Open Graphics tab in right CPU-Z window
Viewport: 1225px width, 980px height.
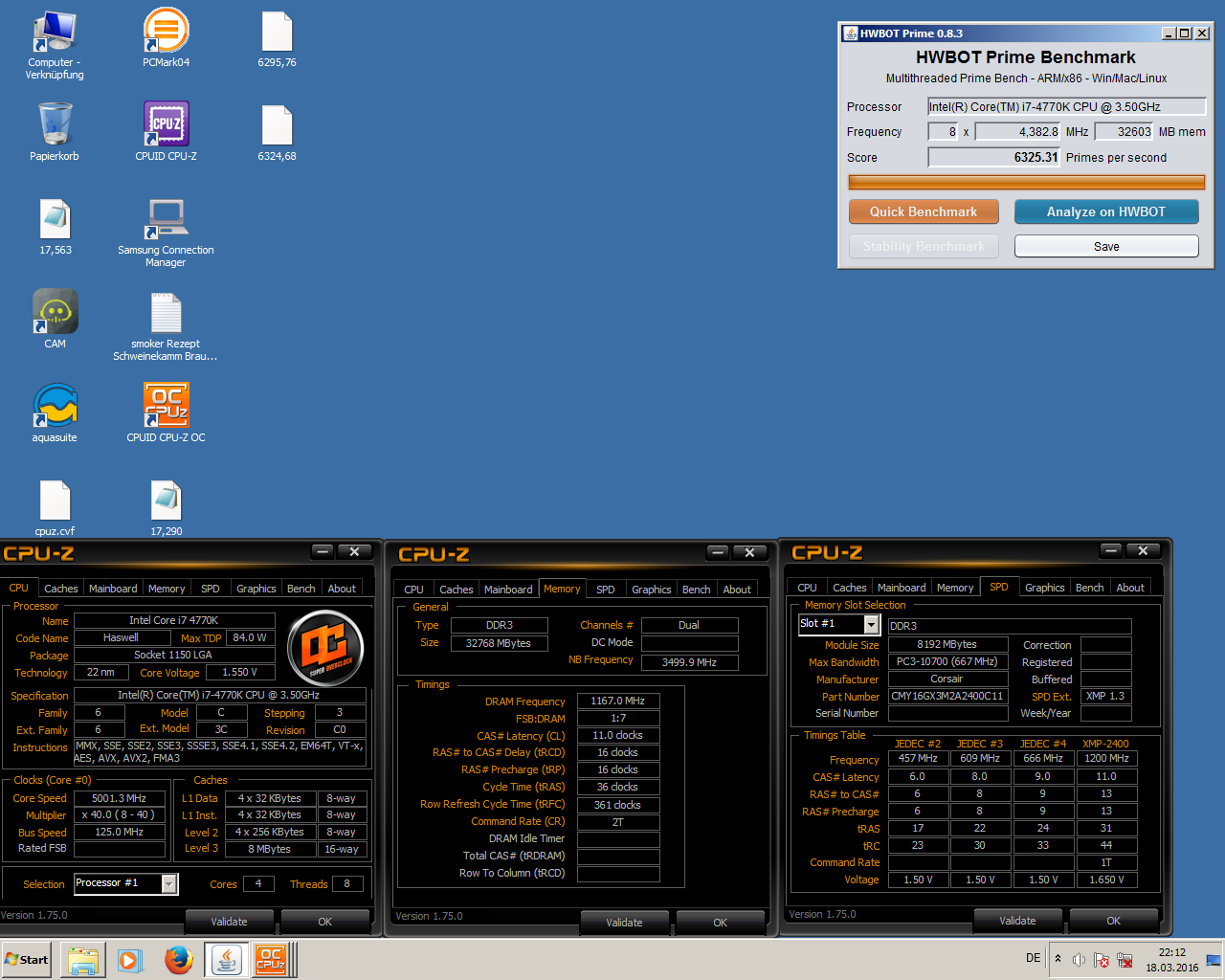point(1045,588)
